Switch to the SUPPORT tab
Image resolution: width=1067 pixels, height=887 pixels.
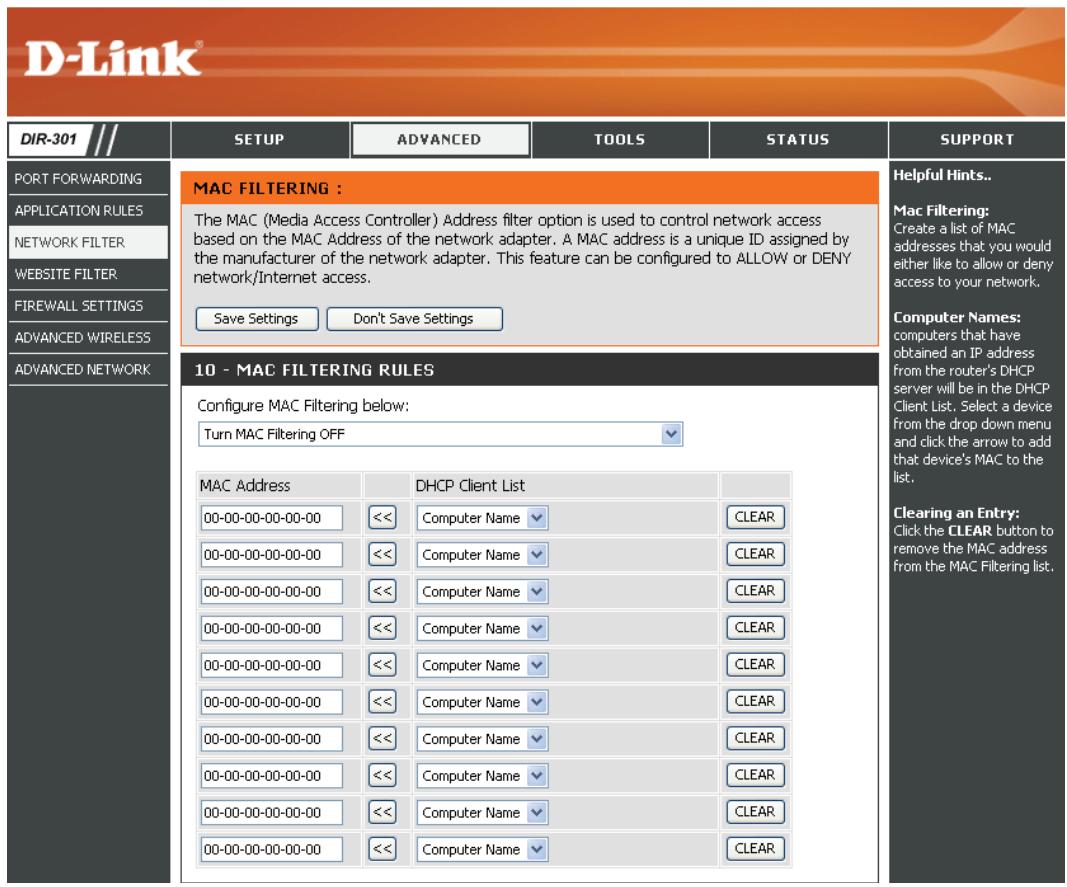click(976, 140)
